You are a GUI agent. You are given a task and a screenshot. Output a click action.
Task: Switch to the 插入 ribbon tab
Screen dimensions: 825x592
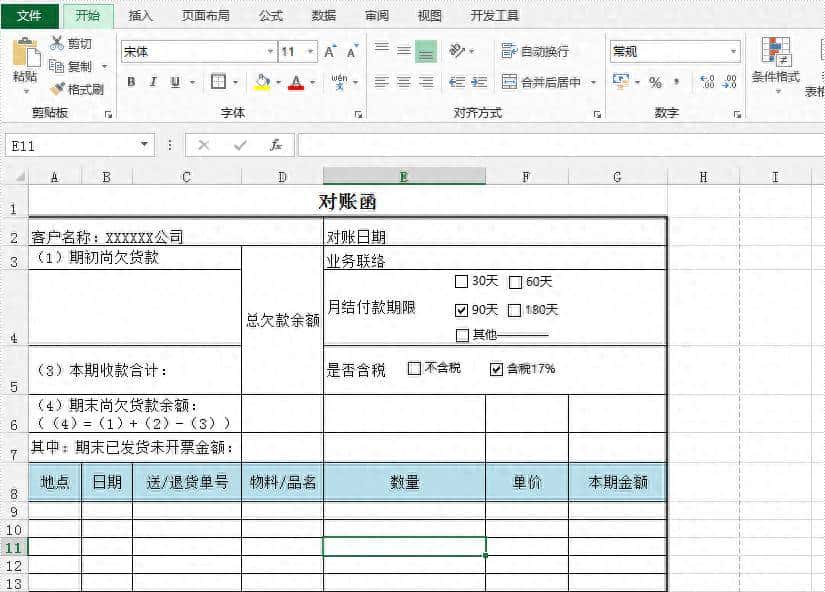point(140,15)
